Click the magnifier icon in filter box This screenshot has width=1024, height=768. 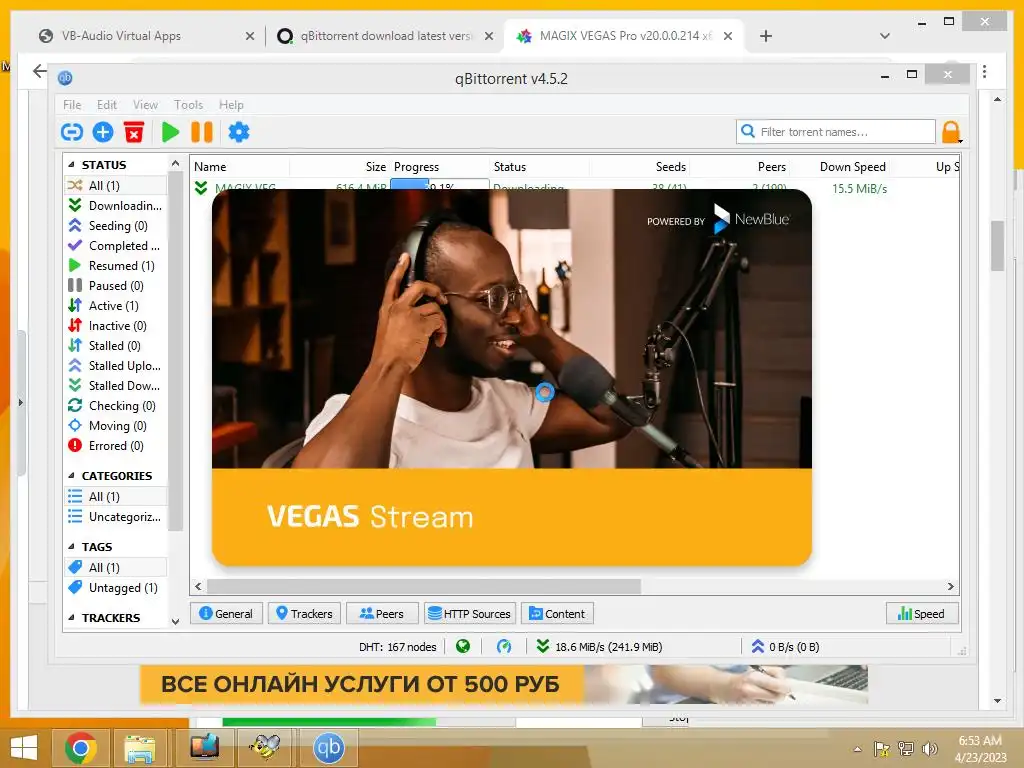click(748, 131)
